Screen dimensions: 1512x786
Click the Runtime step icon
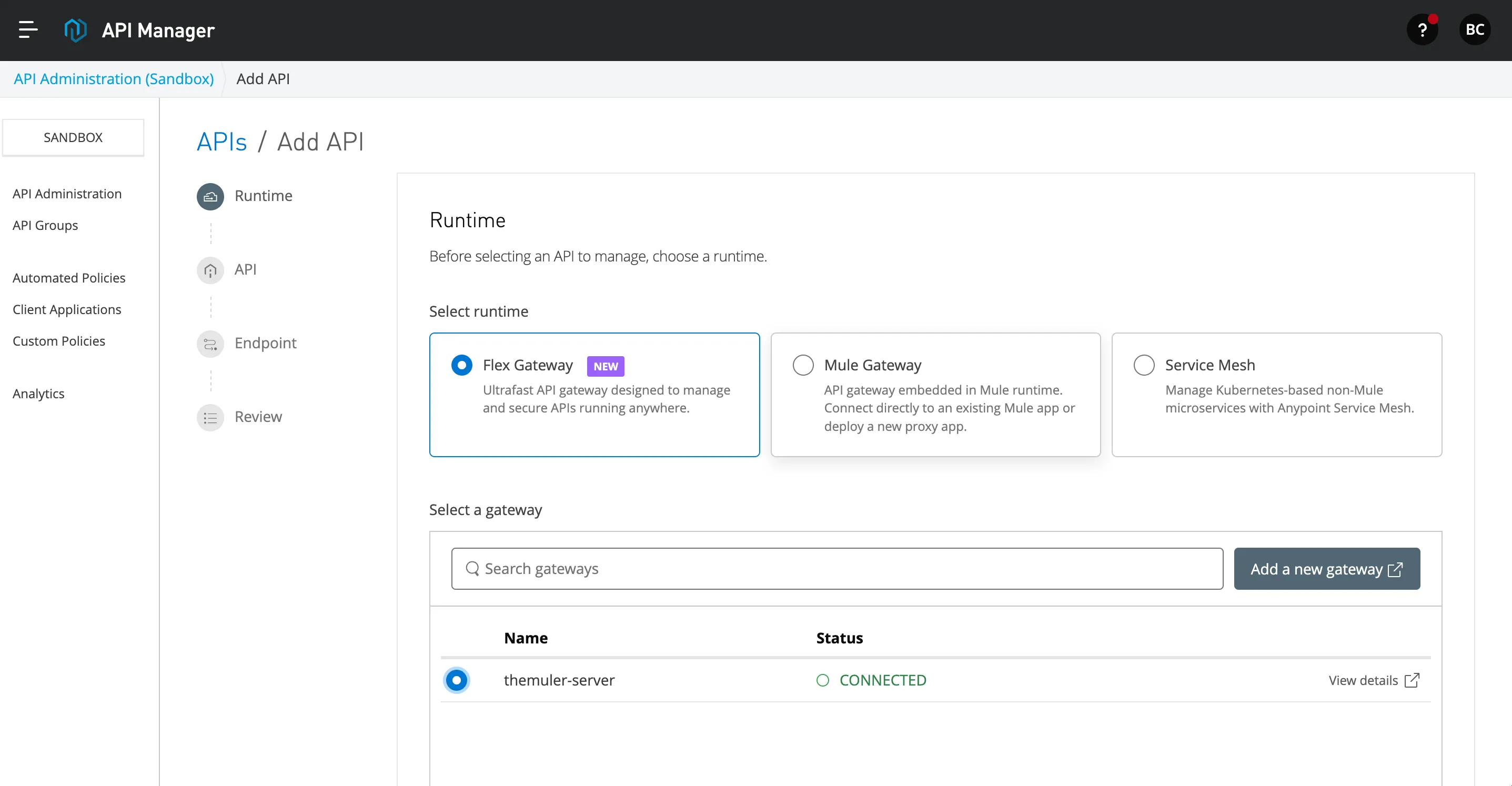(210, 197)
